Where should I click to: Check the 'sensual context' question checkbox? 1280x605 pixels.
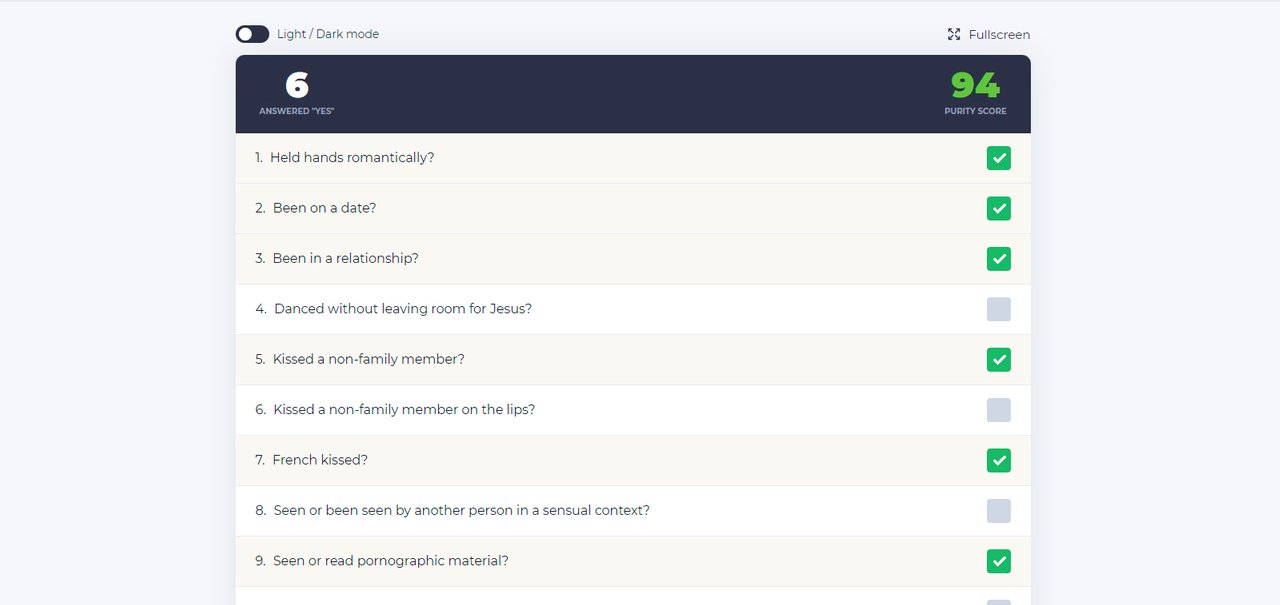tap(998, 511)
